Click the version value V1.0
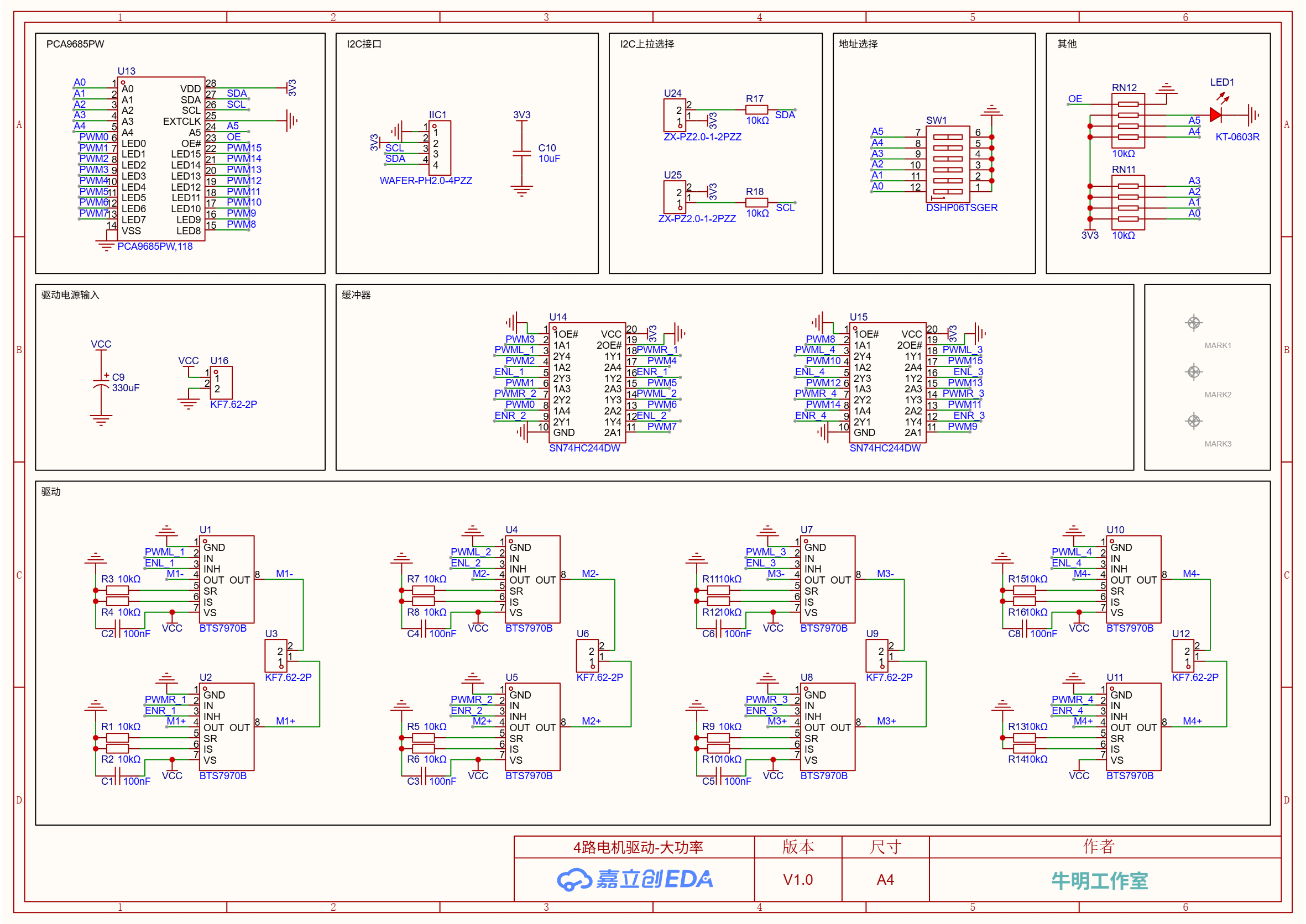This screenshot has height=924, width=1306. point(798,880)
